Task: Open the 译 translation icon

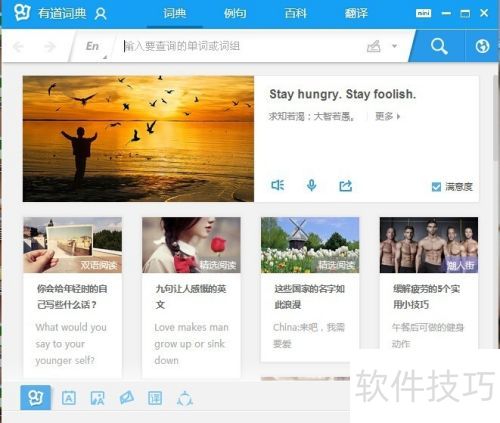Action: point(155,398)
